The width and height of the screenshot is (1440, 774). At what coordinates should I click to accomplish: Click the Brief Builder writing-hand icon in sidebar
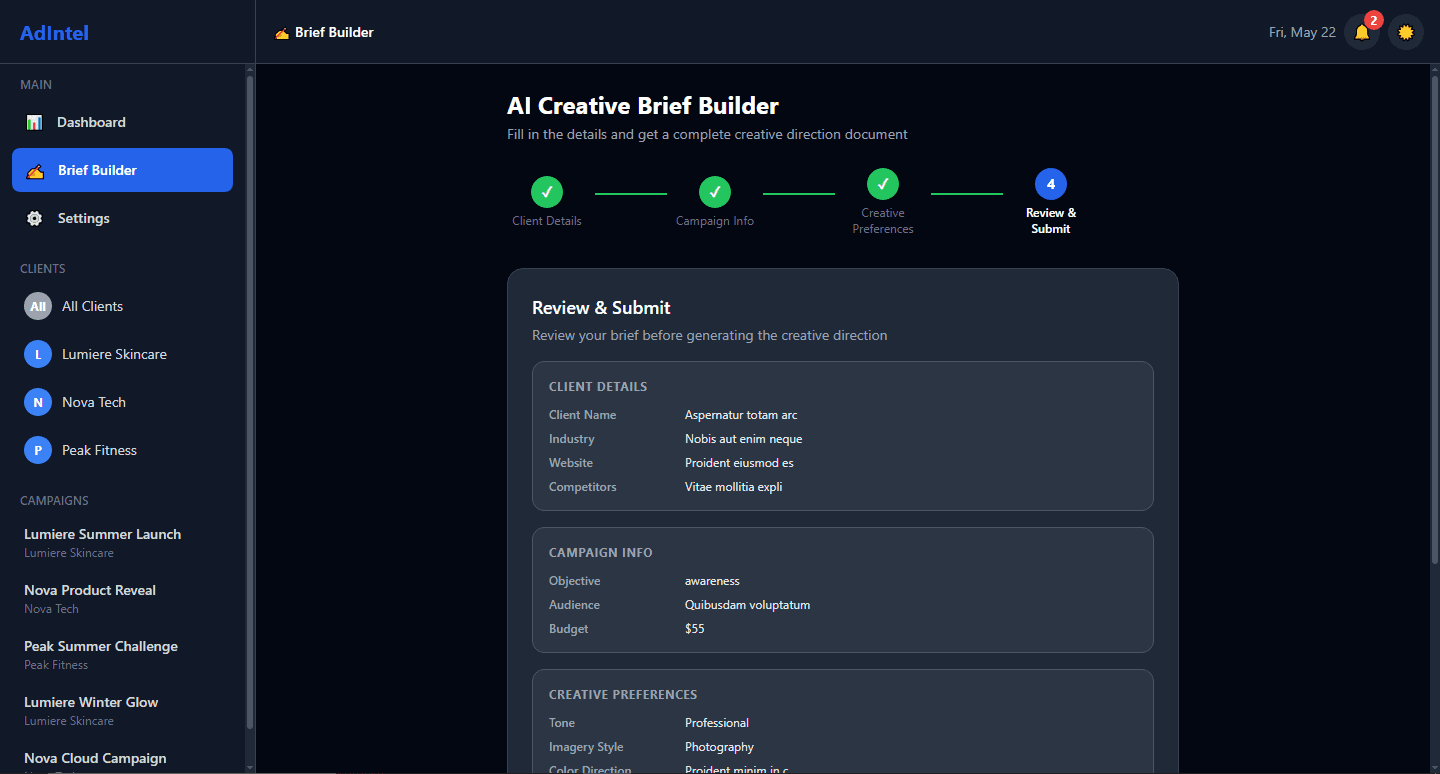coord(35,170)
